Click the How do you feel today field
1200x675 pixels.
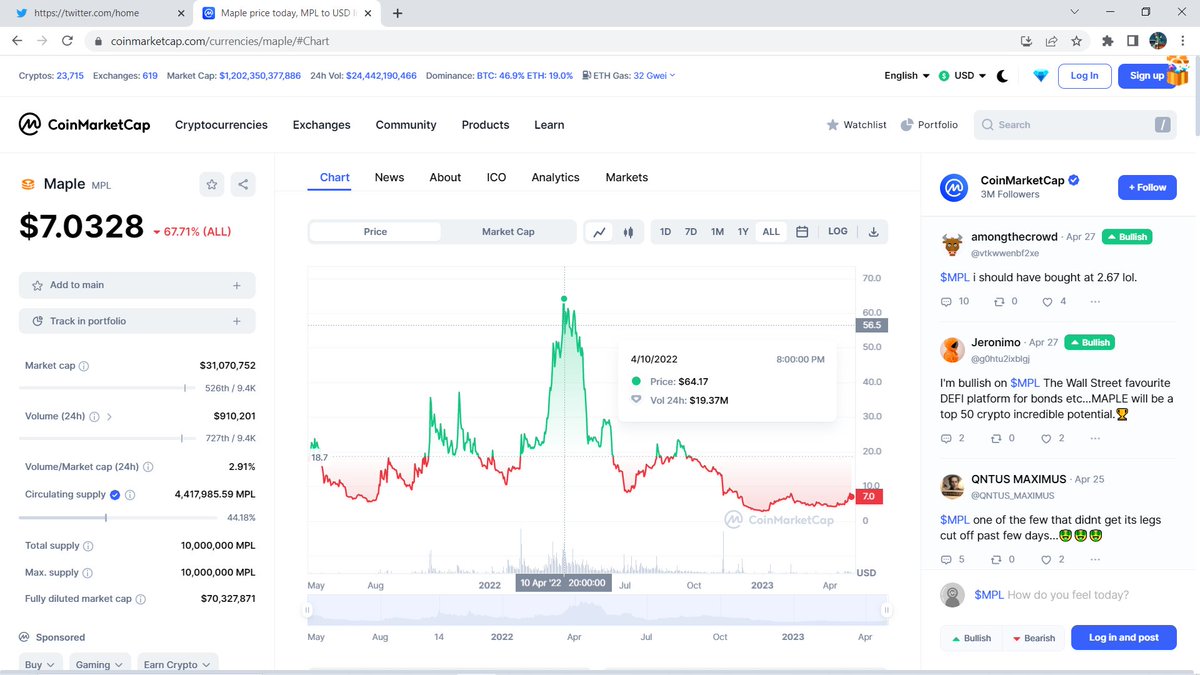click(1068, 595)
